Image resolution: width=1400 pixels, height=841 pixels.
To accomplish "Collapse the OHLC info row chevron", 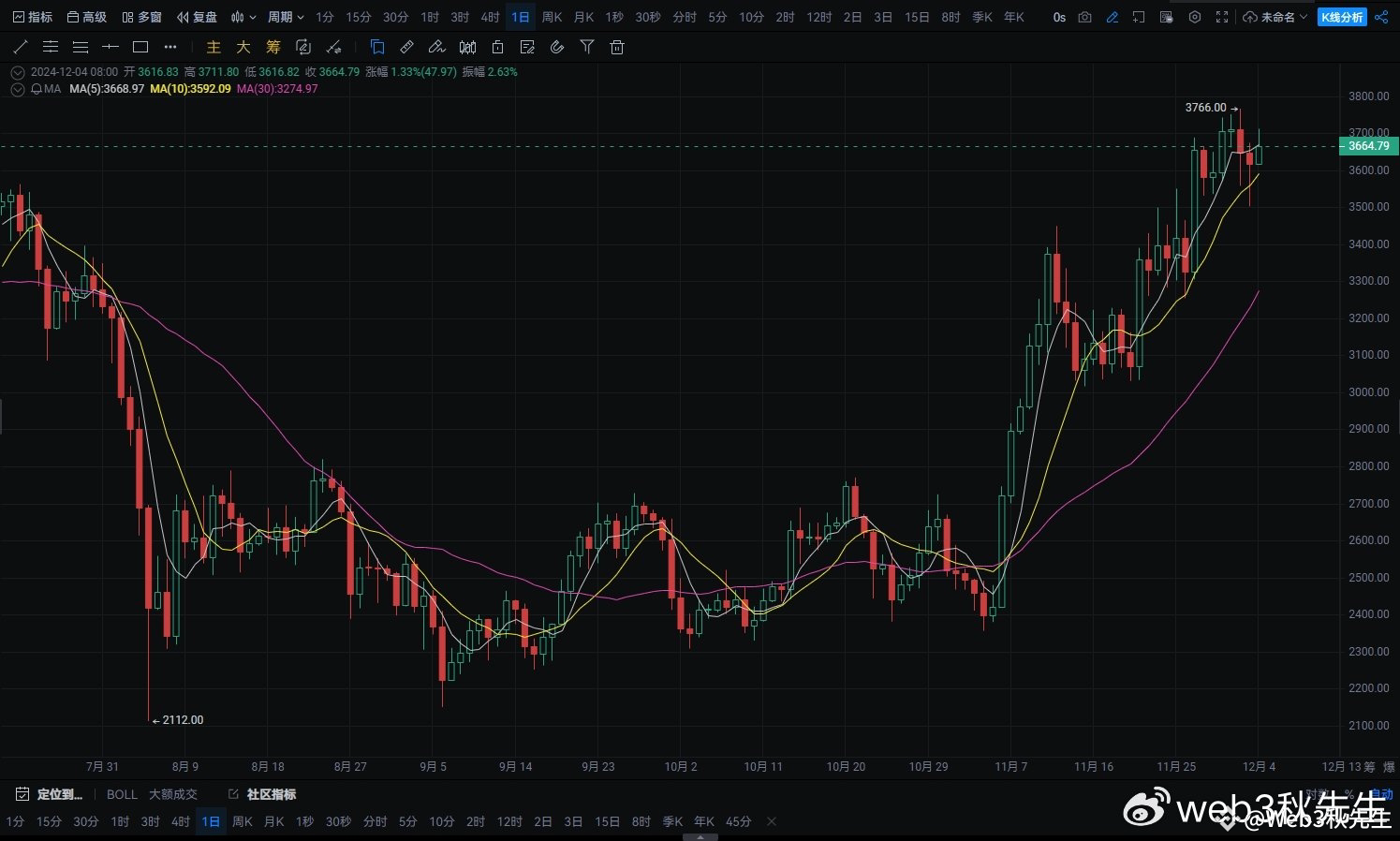I will [x=18, y=72].
